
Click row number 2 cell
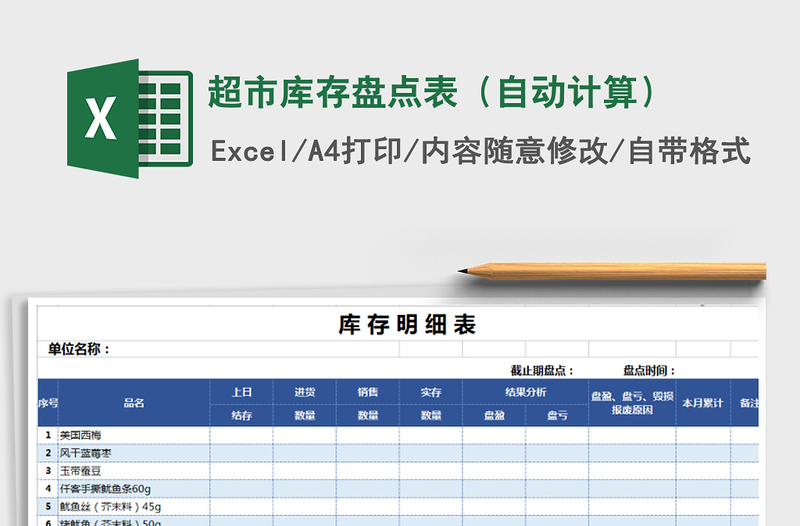point(48,453)
